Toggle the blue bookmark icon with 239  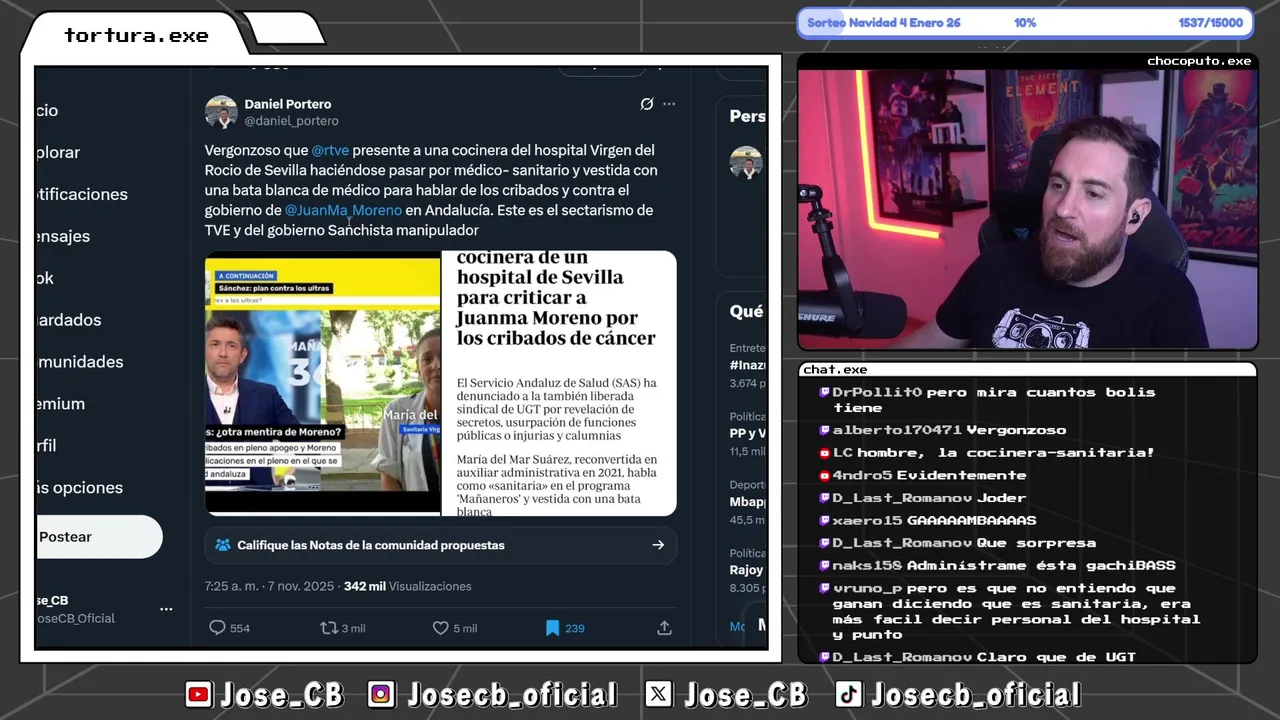point(552,628)
